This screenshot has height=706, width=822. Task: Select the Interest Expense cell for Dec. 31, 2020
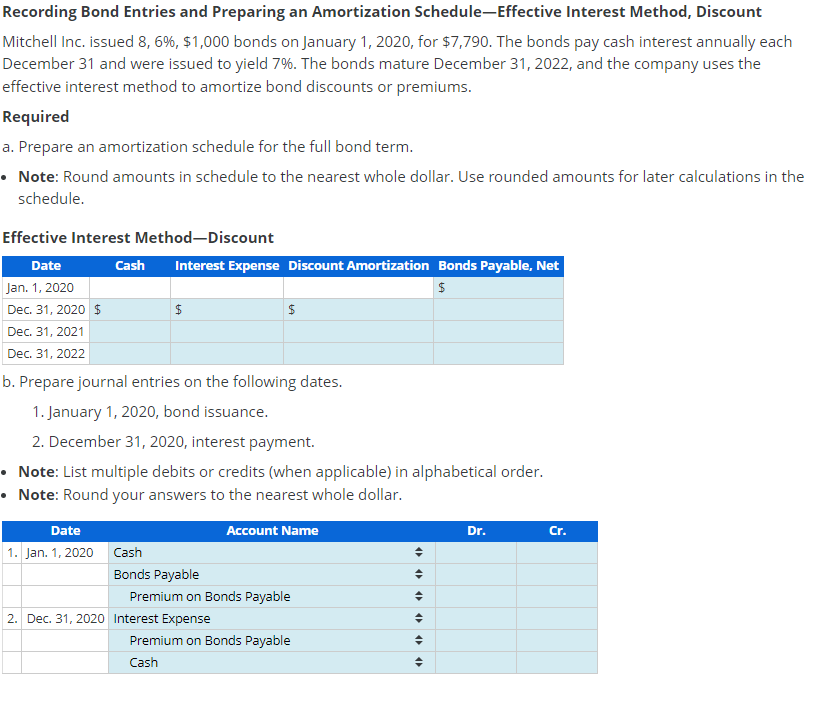coord(225,309)
